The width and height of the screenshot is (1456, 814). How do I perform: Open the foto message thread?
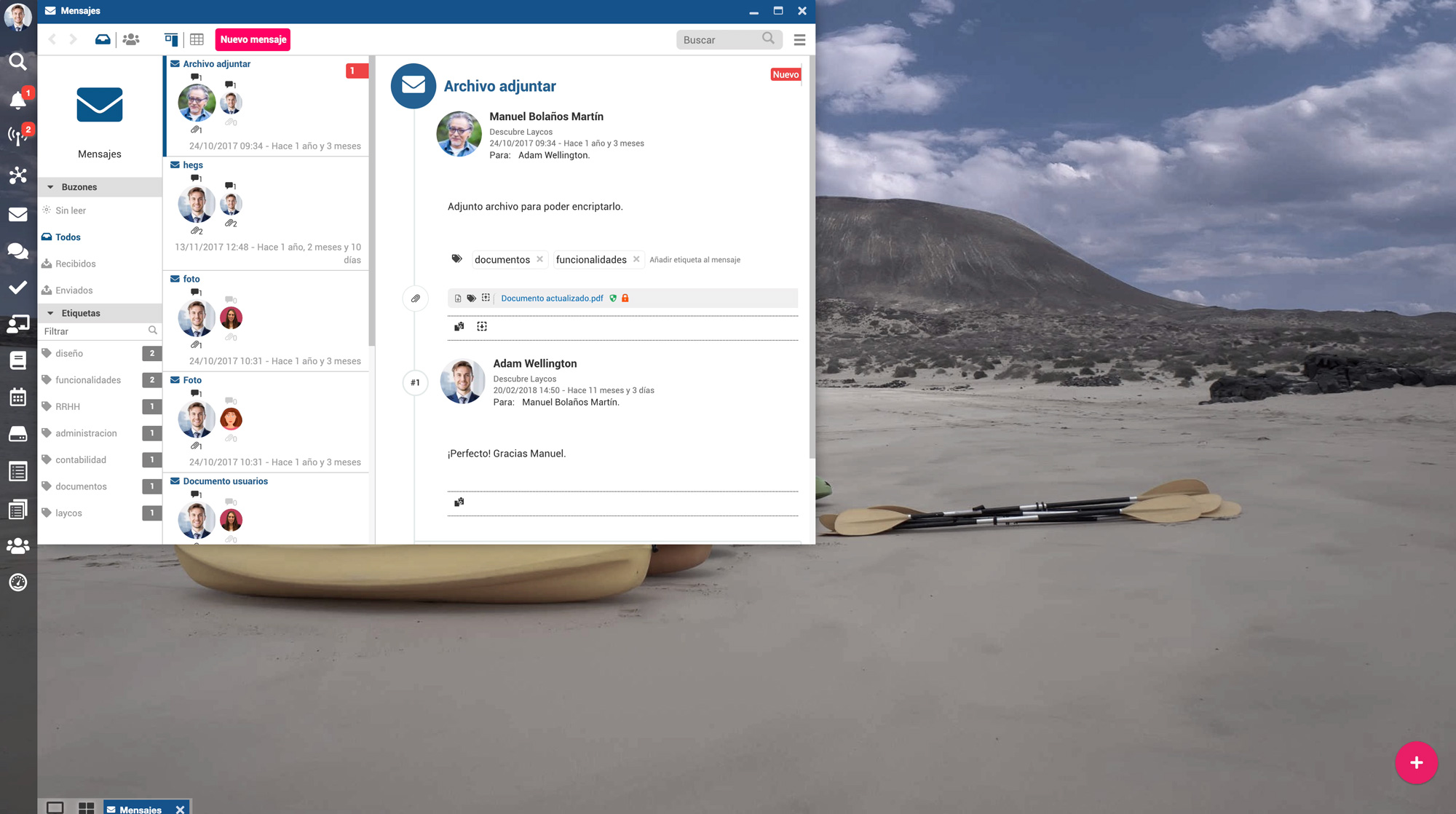point(266,321)
